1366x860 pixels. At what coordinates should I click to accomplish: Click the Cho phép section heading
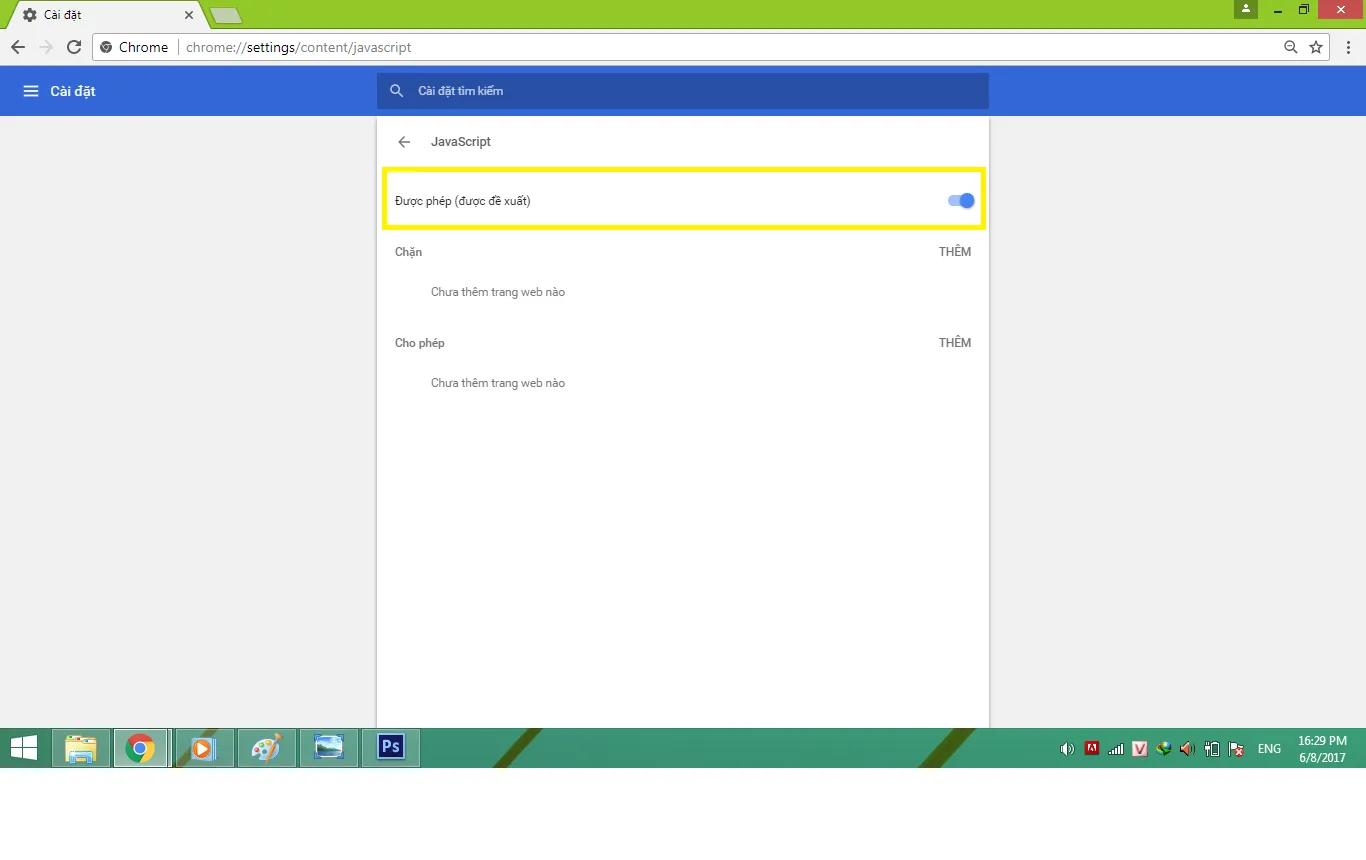point(420,343)
